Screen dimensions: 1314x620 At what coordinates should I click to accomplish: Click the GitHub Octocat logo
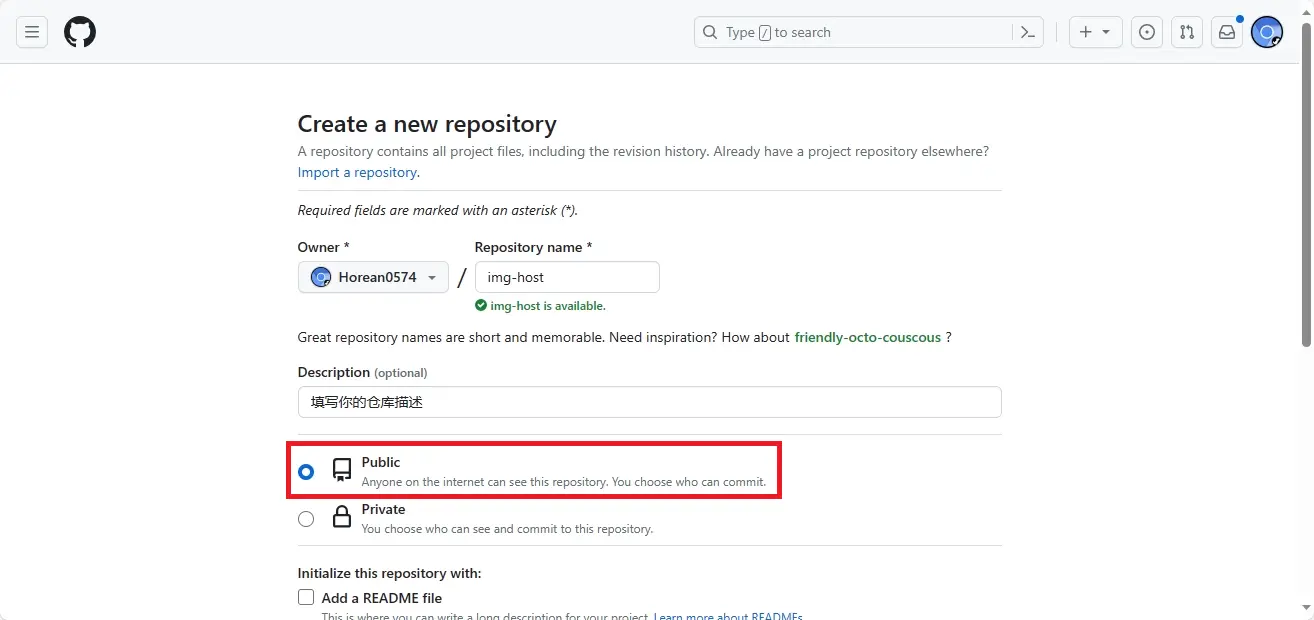click(80, 32)
